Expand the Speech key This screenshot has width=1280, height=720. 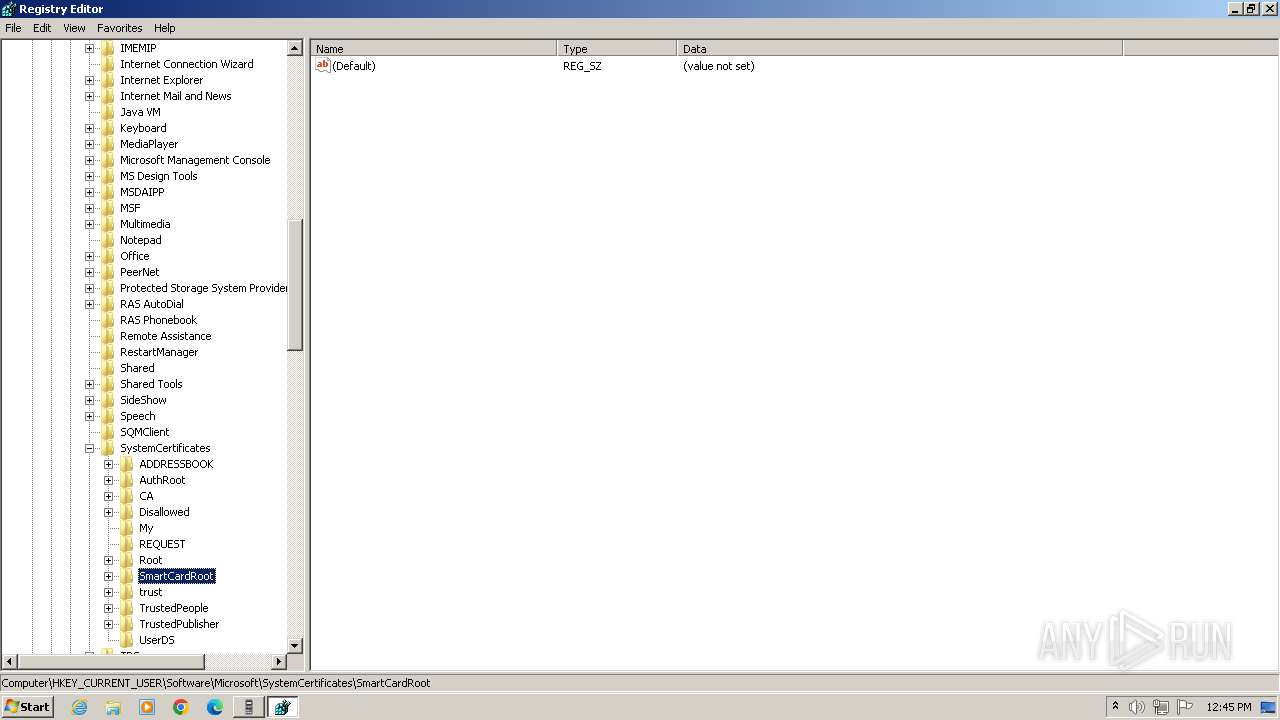pos(89,416)
